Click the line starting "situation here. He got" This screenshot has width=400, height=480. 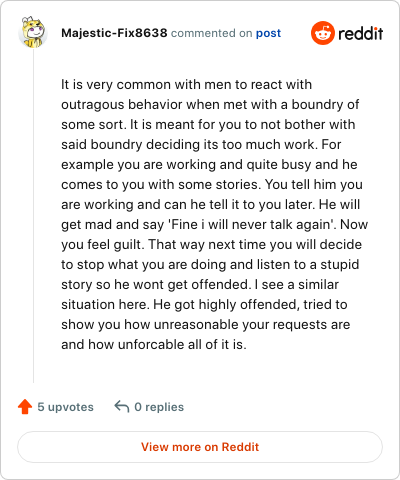coord(204,305)
